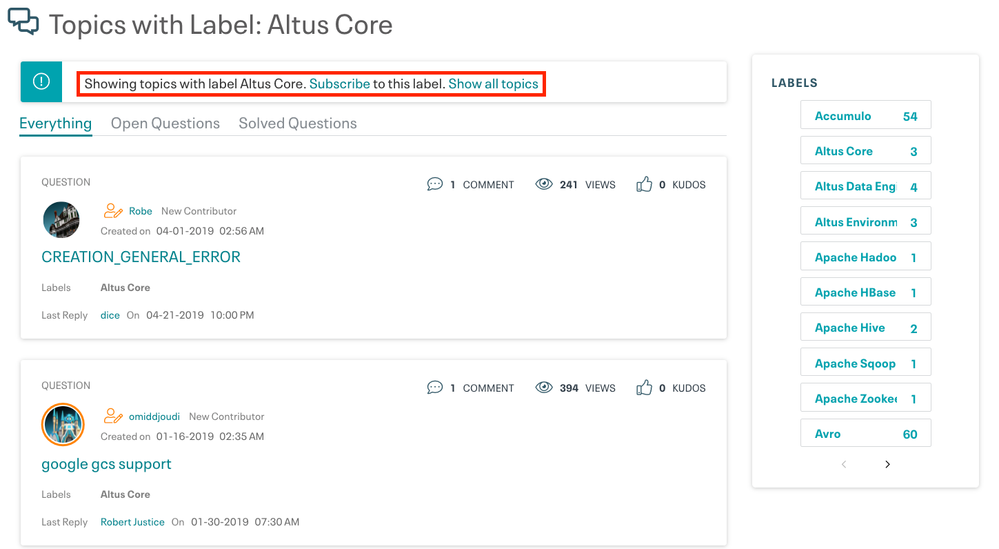This screenshot has width=999, height=549.
Task: Click Subscribe link in banner
Action: pos(339,84)
